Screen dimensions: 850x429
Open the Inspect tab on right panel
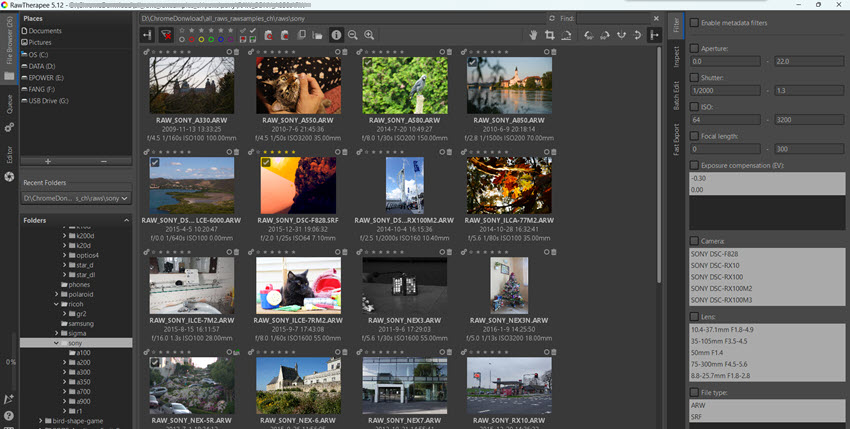point(676,56)
